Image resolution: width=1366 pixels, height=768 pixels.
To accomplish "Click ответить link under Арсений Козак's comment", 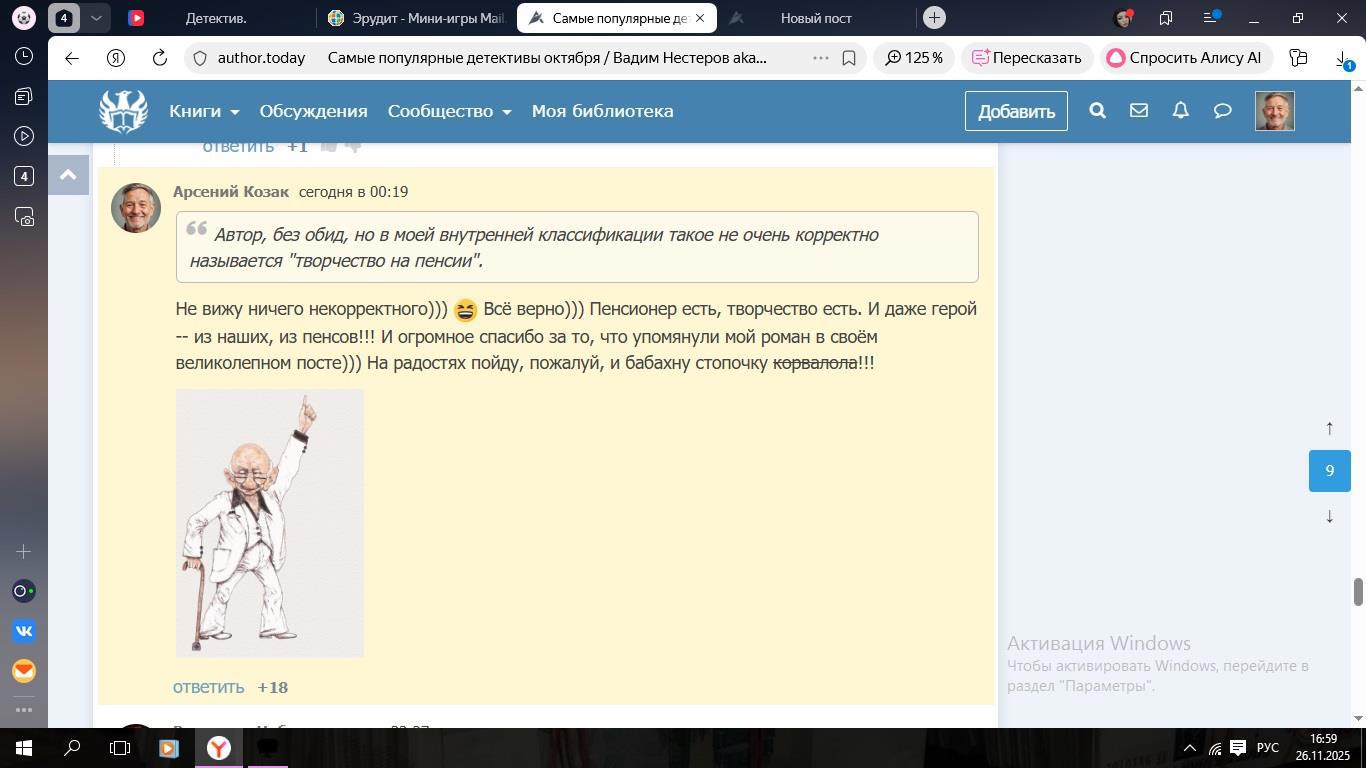I will (208, 687).
